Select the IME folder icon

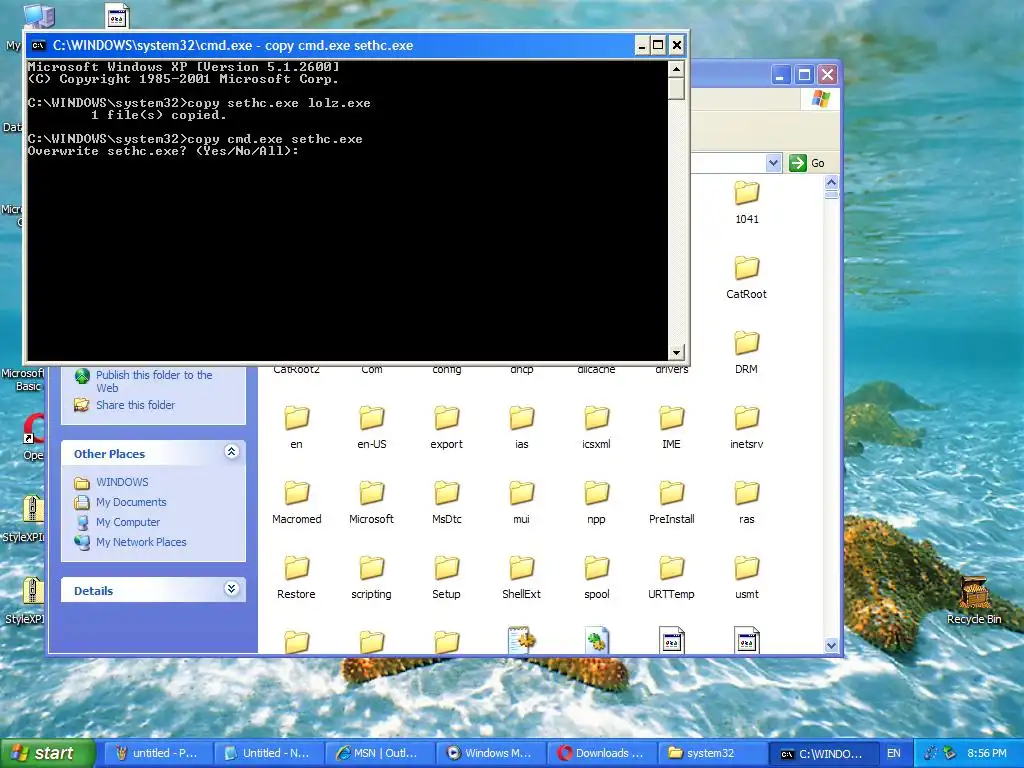tap(671, 418)
